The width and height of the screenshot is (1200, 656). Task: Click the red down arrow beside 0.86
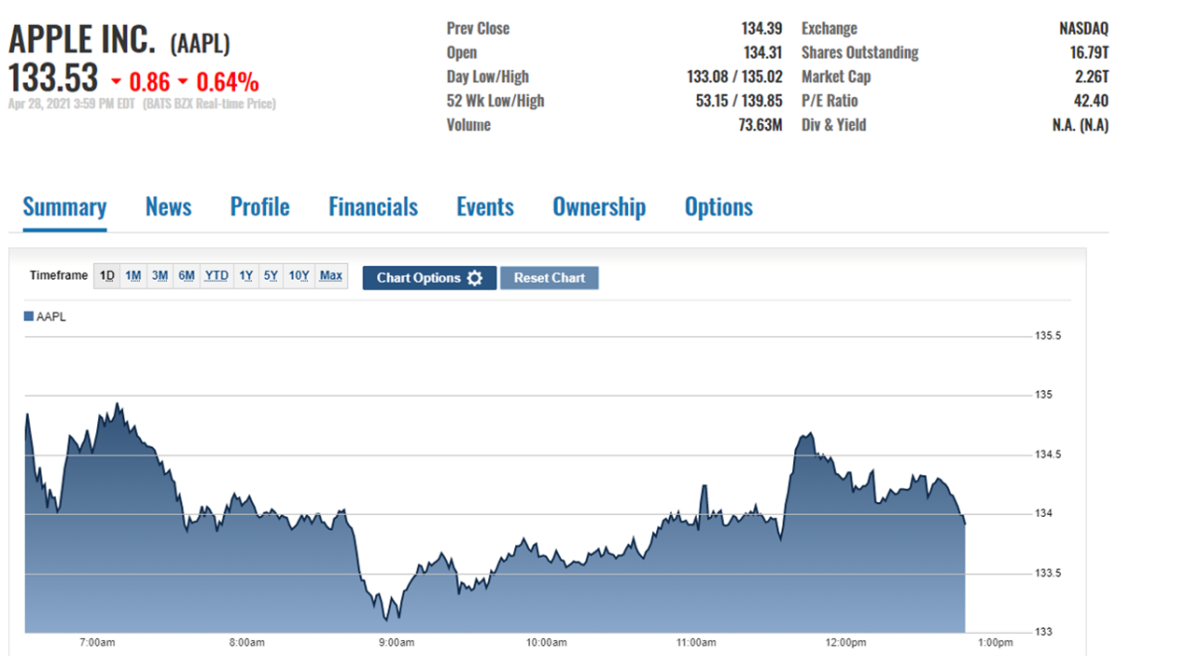(x=117, y=81)
